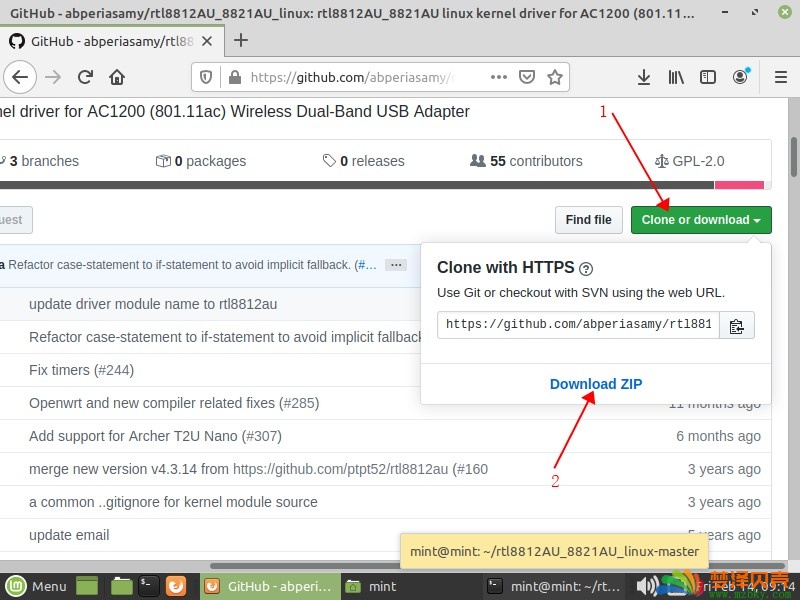This screenshot has height=600, width=800.
Task: Open 'update email' commit message
Action: coord(69,535)
